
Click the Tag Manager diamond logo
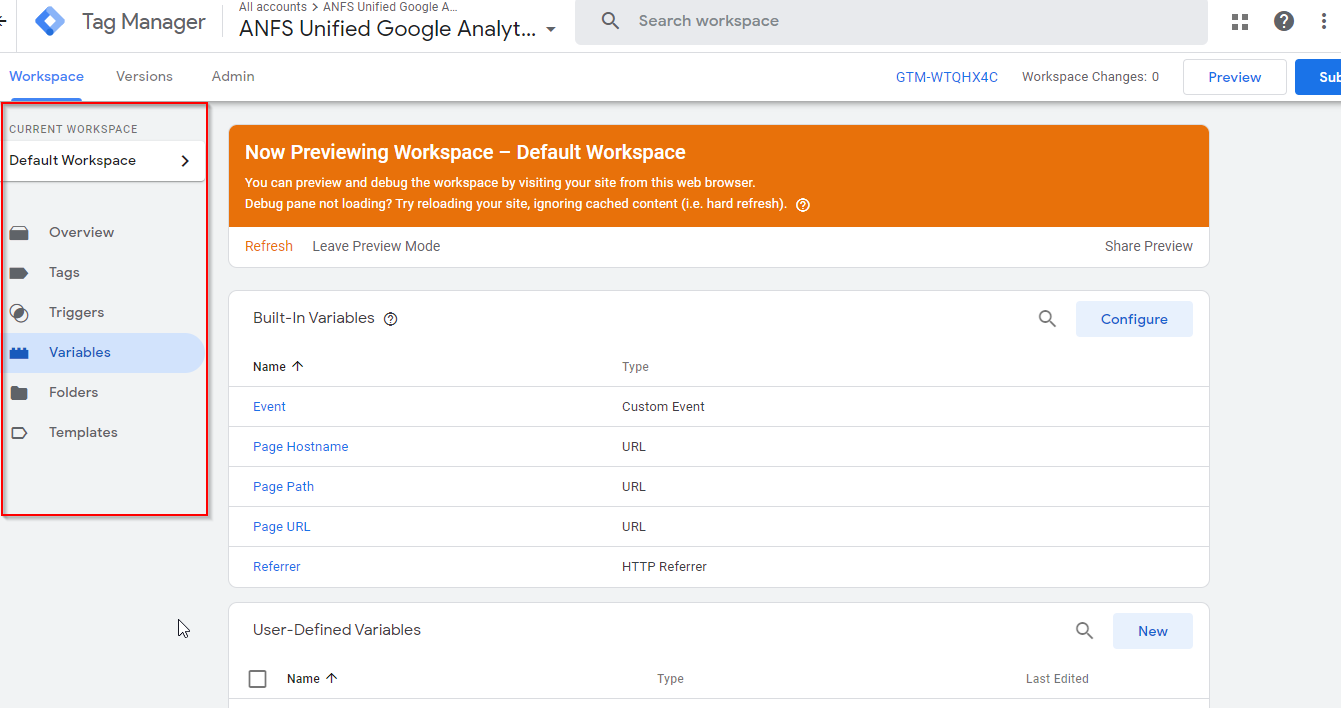[49, 20]
